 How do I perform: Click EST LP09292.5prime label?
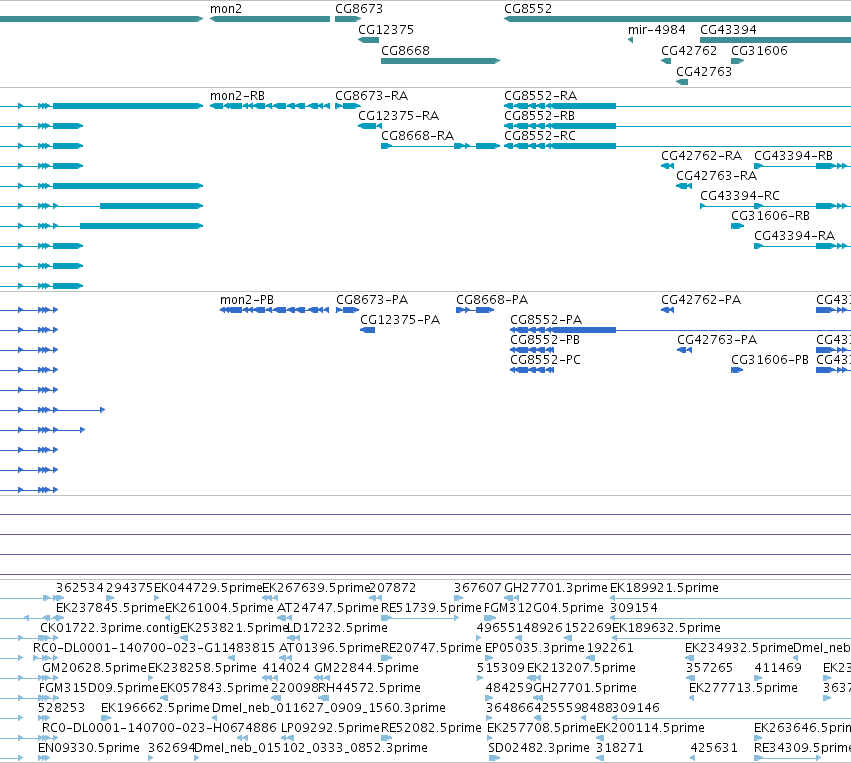coord(330,728)
